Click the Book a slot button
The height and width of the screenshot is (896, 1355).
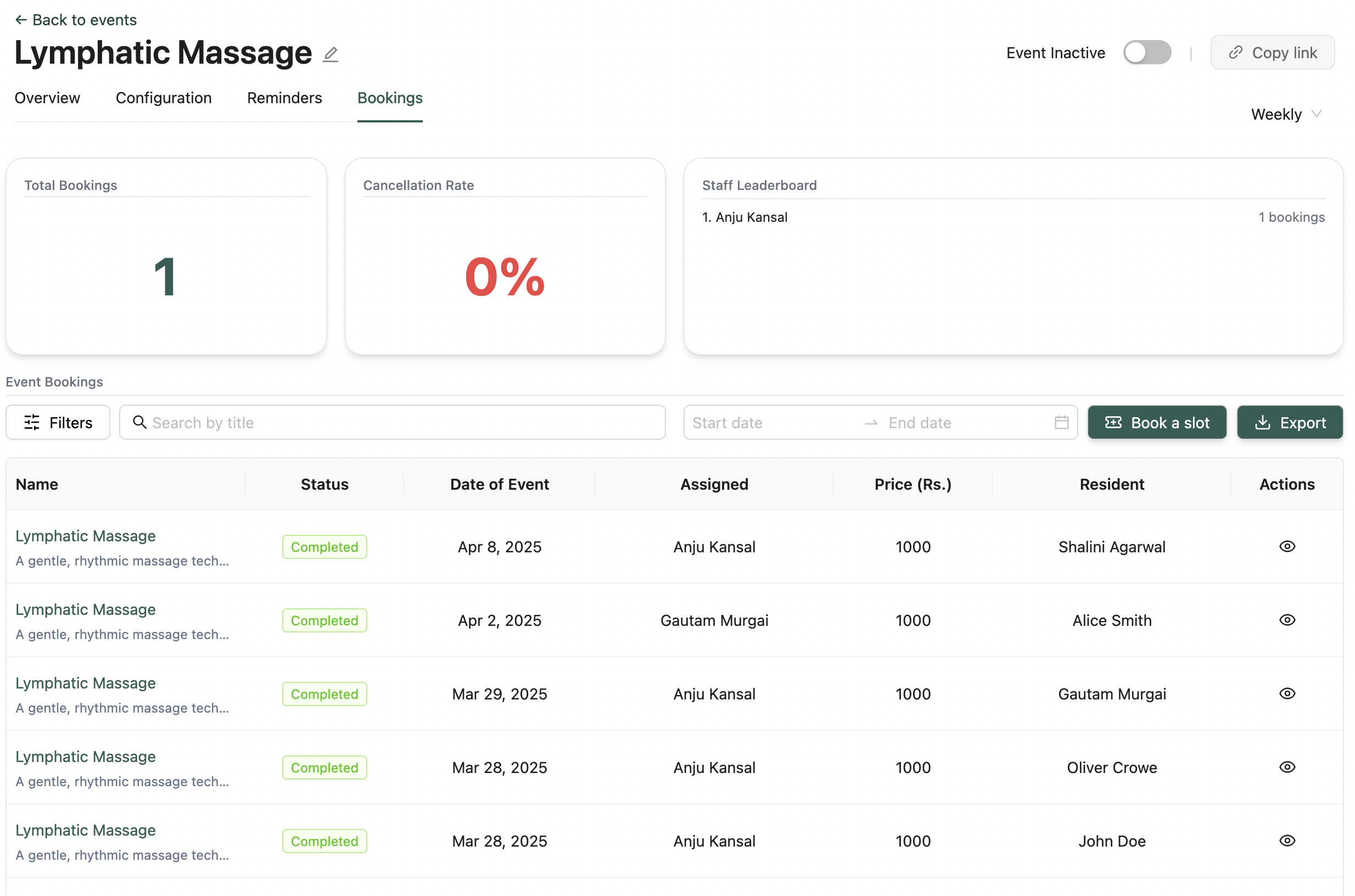1157,423
